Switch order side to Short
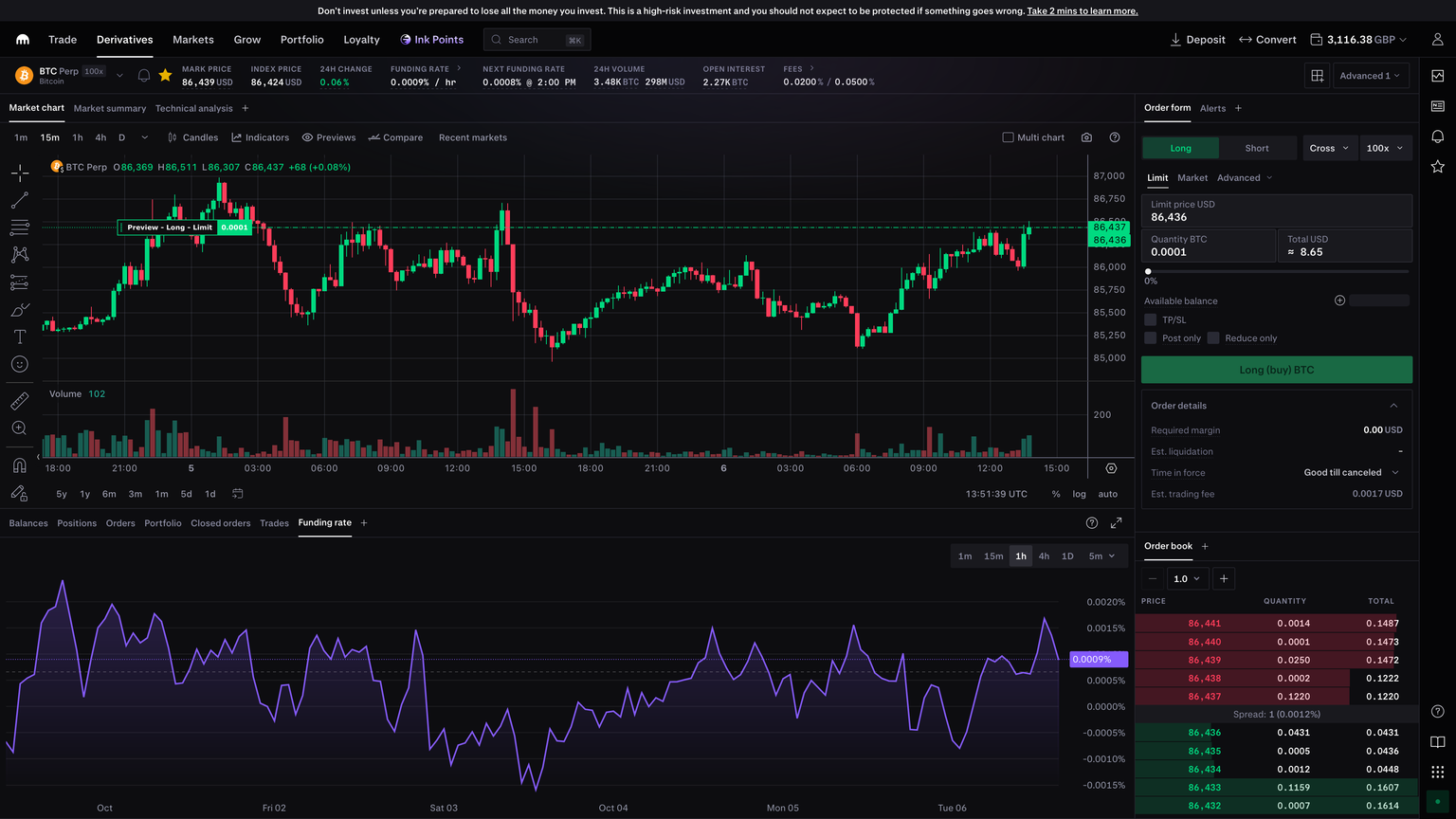Image resolution: width=1456 pixels, height=819 pixels. pos(1257,148)
